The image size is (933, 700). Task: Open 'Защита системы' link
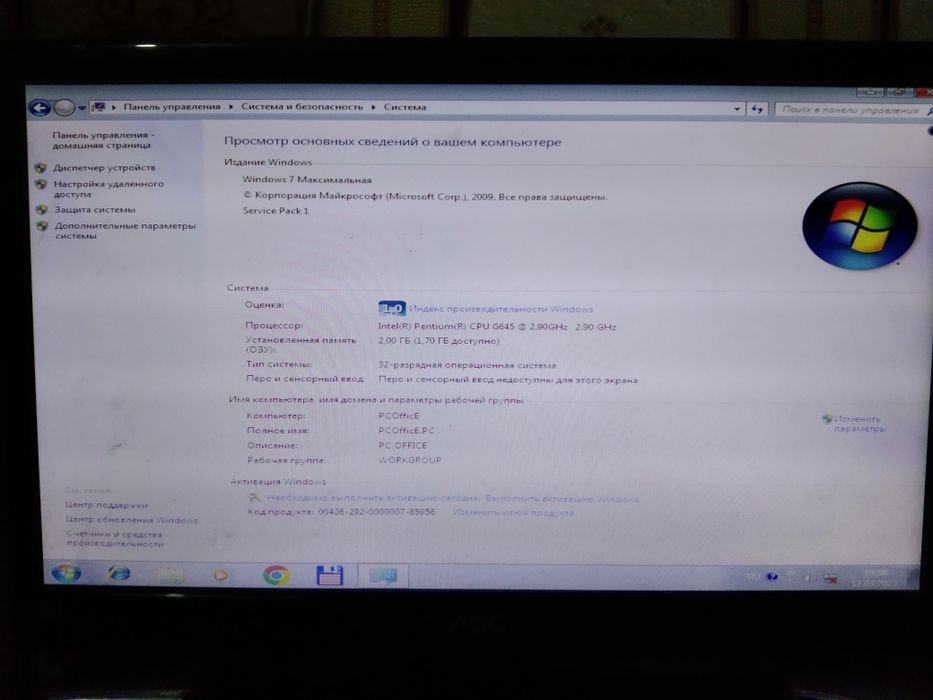95,210
